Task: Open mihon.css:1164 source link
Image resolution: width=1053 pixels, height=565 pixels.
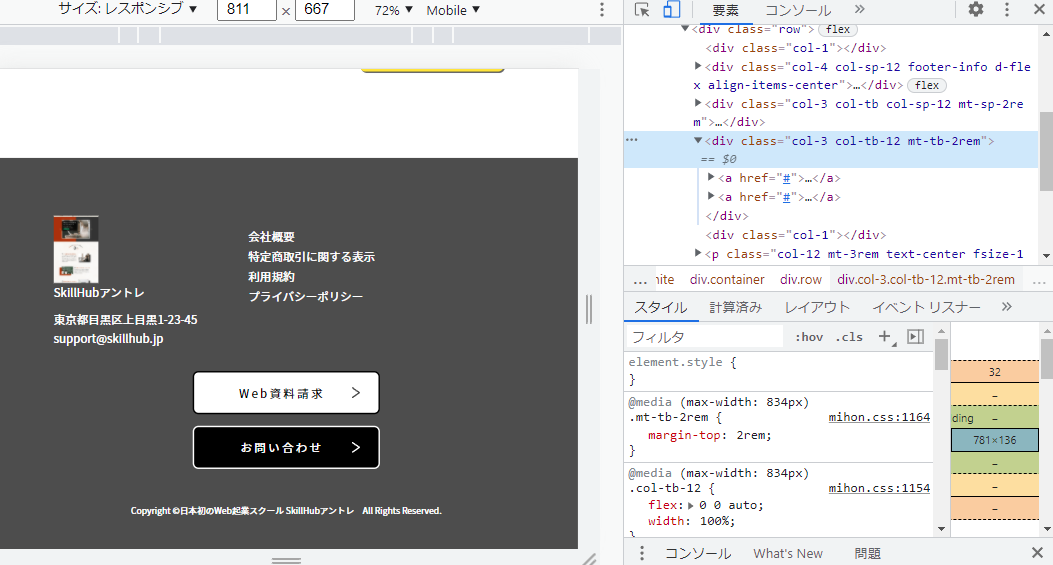Action: coord(879,417)
